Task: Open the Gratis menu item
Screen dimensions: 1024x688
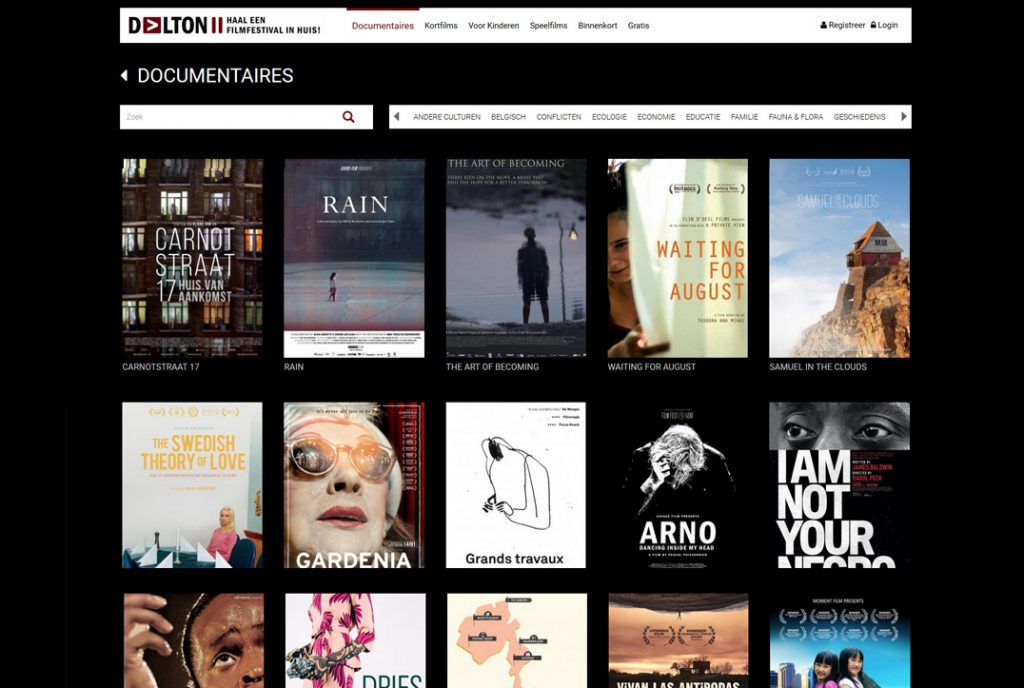Action: click(x=638, y=25)
